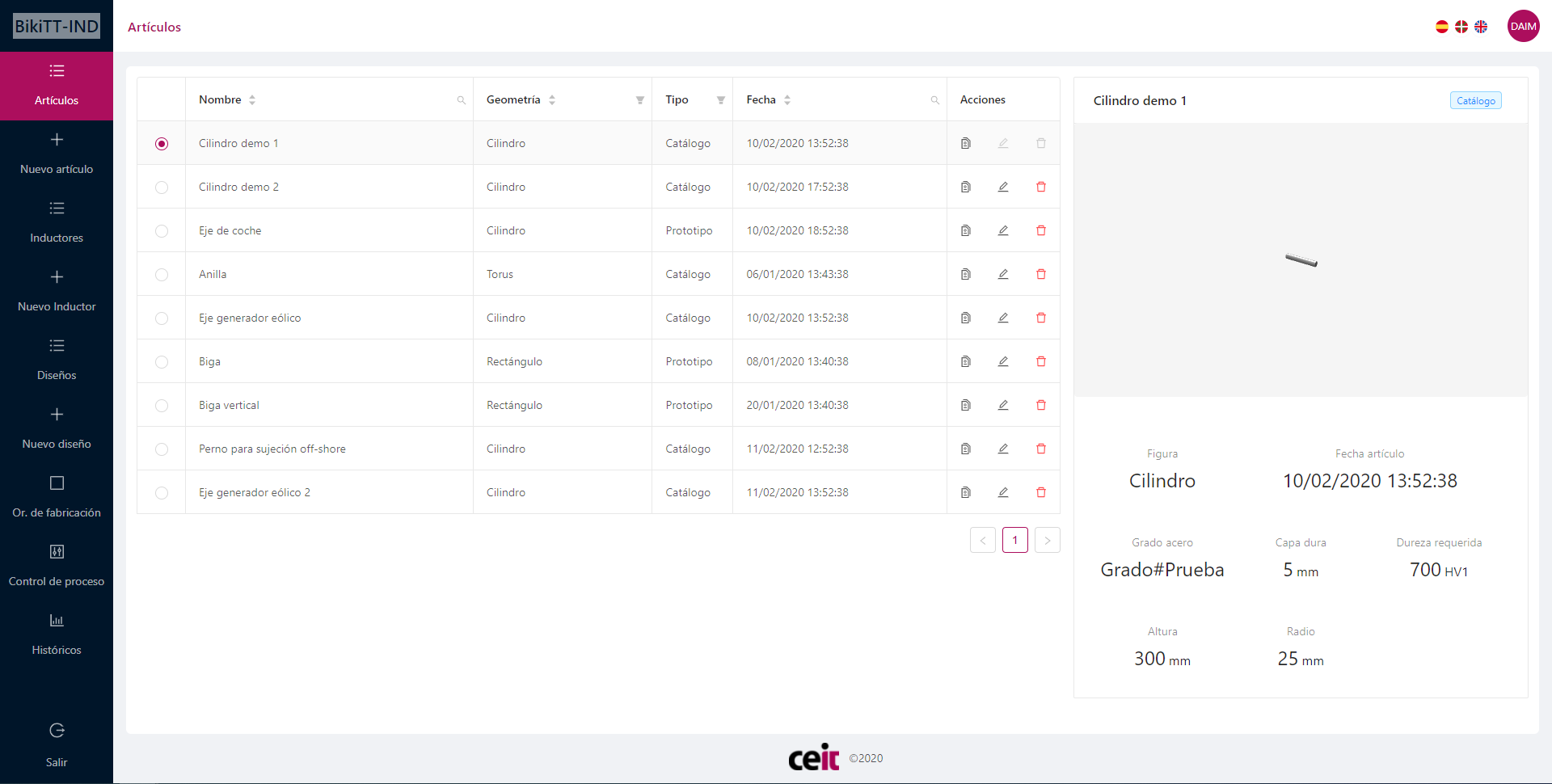Click page 1 pagination button

[x=1014, y=540]
